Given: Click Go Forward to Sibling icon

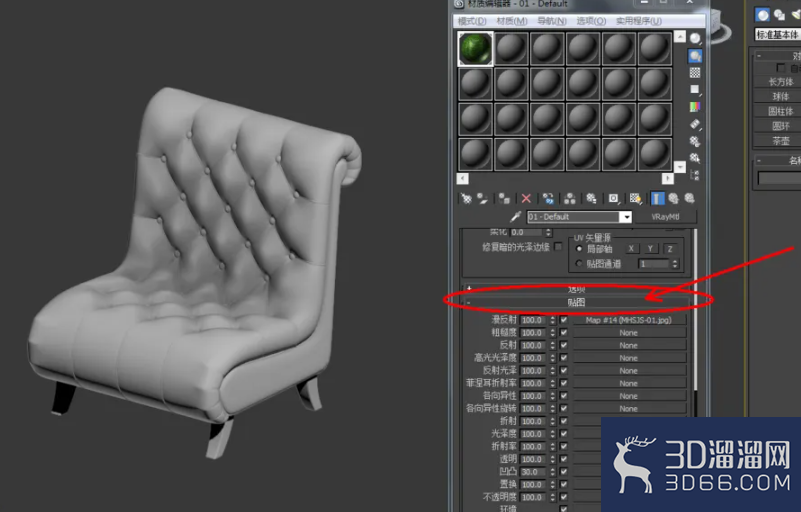Looking at the screenshot, I should (690, 198).
